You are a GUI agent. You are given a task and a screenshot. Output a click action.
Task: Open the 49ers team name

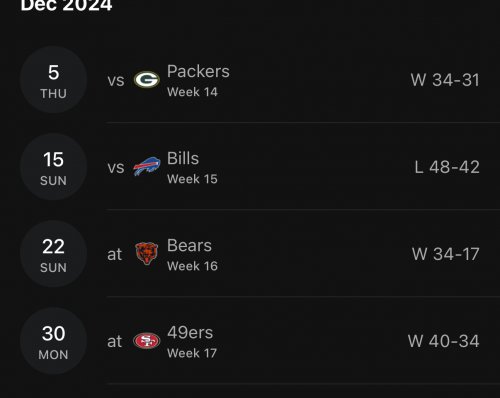point(190,332)
